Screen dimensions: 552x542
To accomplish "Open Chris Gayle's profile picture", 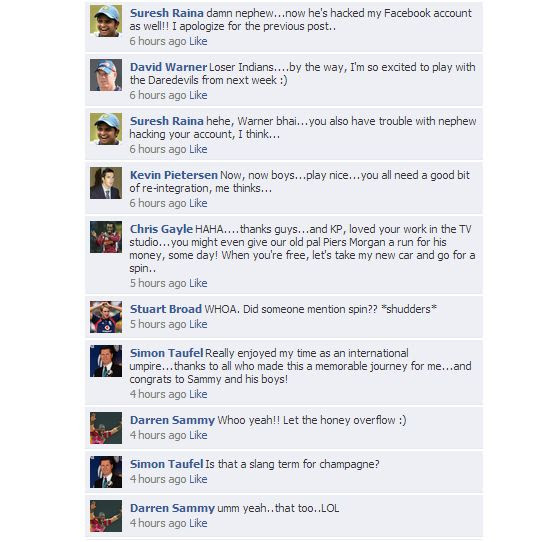I will tap(106, 237).
